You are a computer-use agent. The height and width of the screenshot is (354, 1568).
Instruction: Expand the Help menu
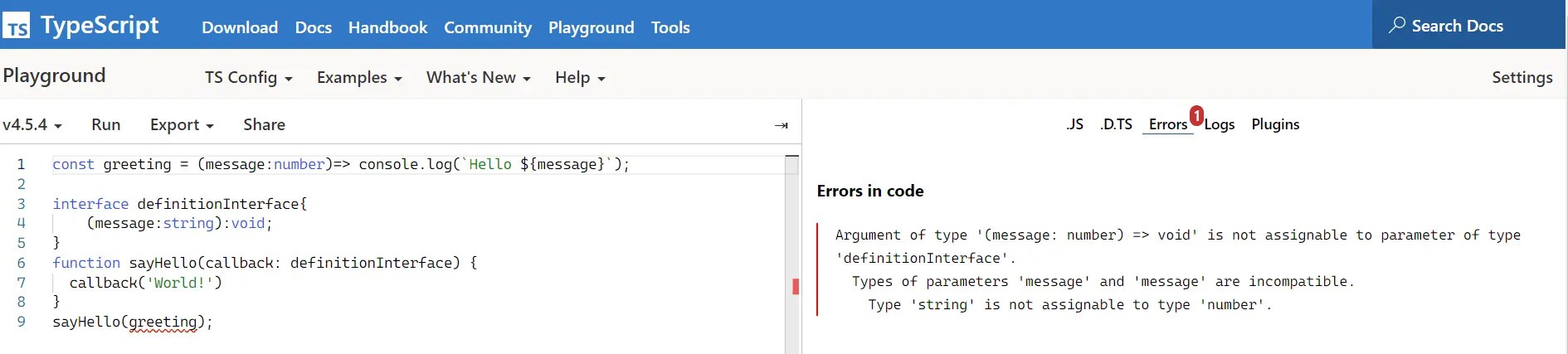[579, 78]
